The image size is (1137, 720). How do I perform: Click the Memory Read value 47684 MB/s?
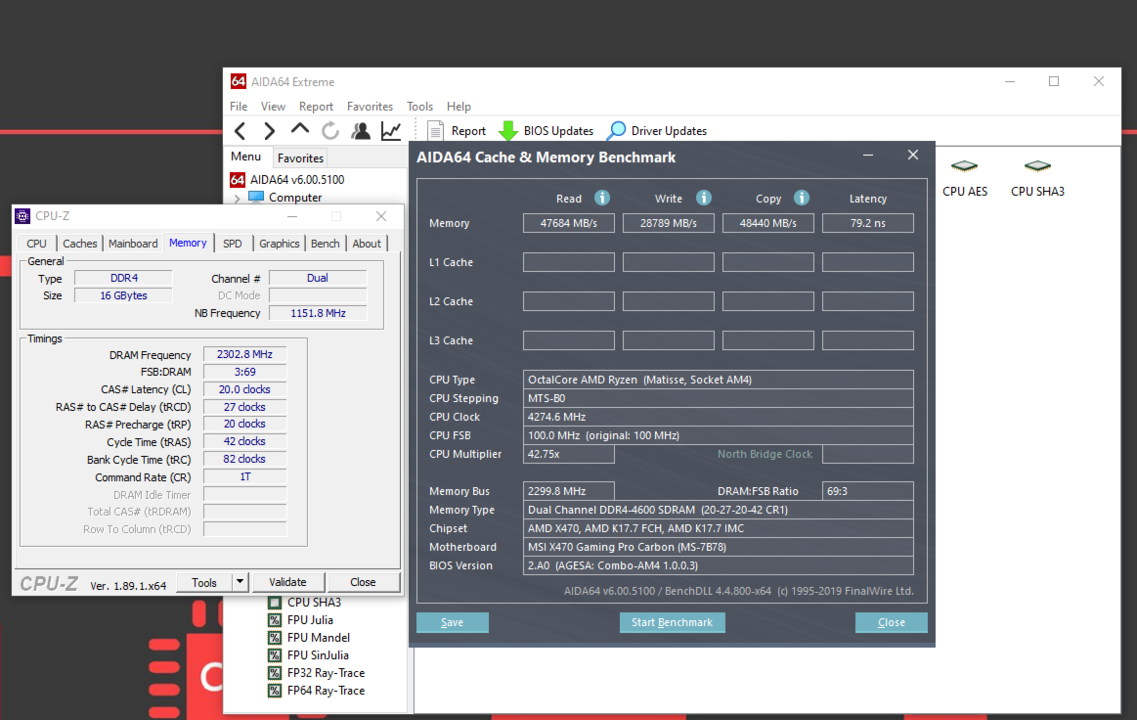pos(568,223)
